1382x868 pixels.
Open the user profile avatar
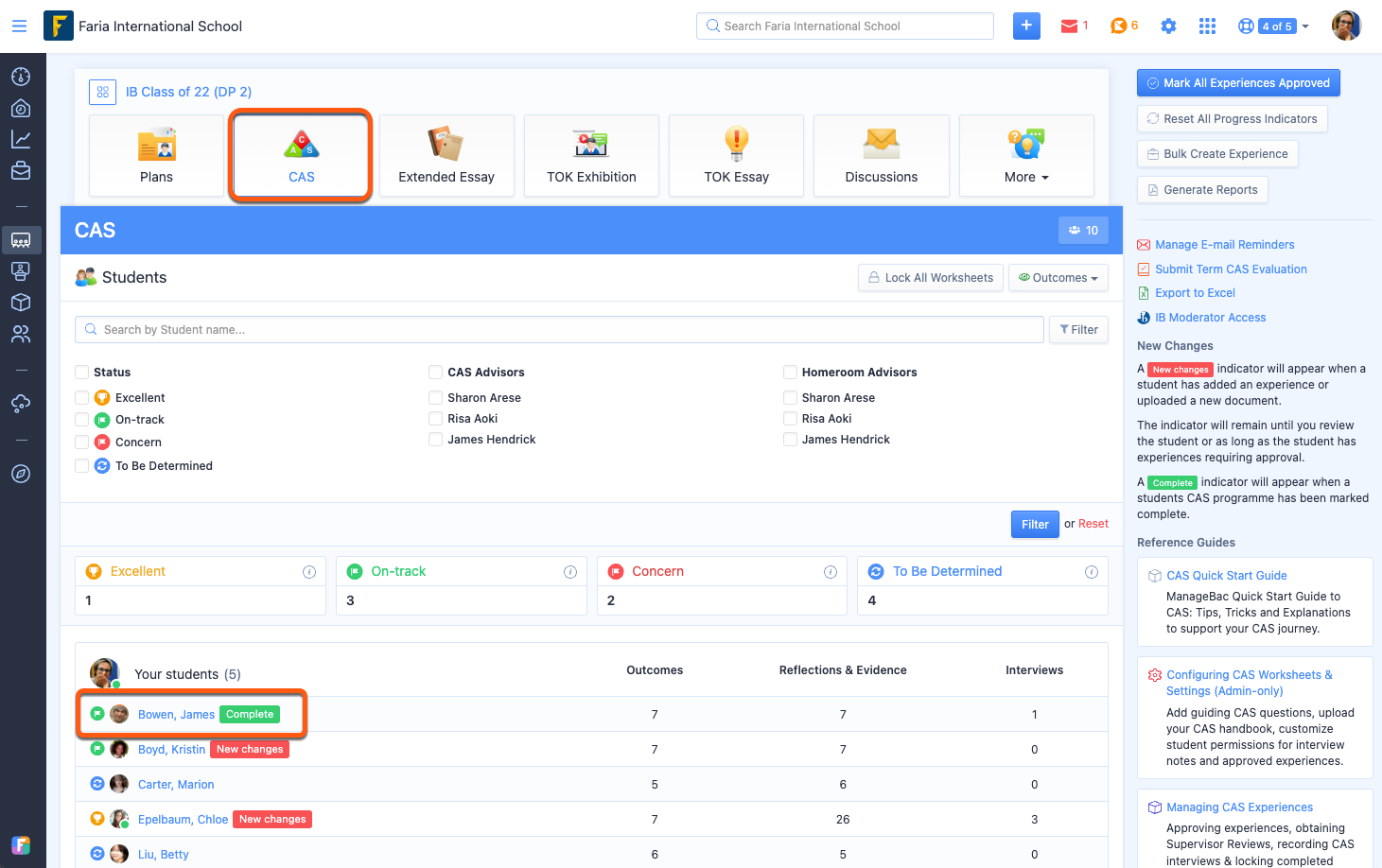pos(1346,26)
